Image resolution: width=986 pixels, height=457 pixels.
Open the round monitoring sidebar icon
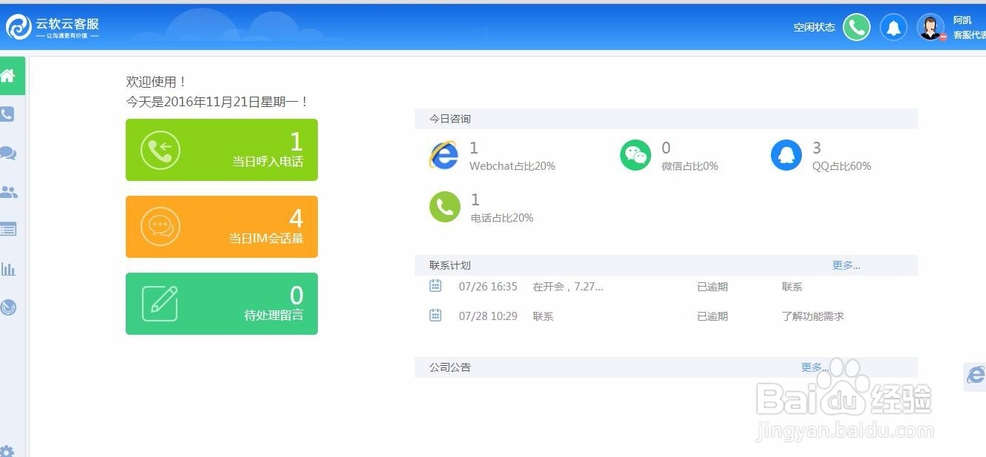point(8,307)
